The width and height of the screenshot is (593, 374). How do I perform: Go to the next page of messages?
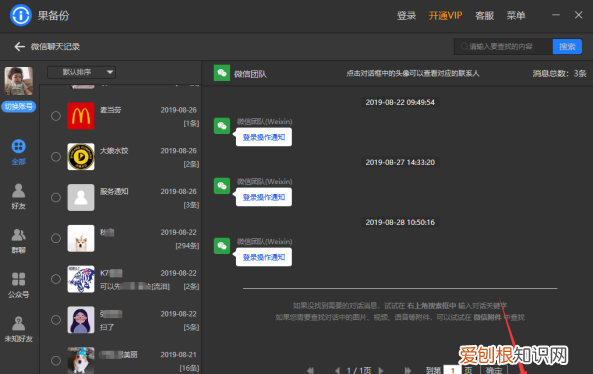[381, 371]
